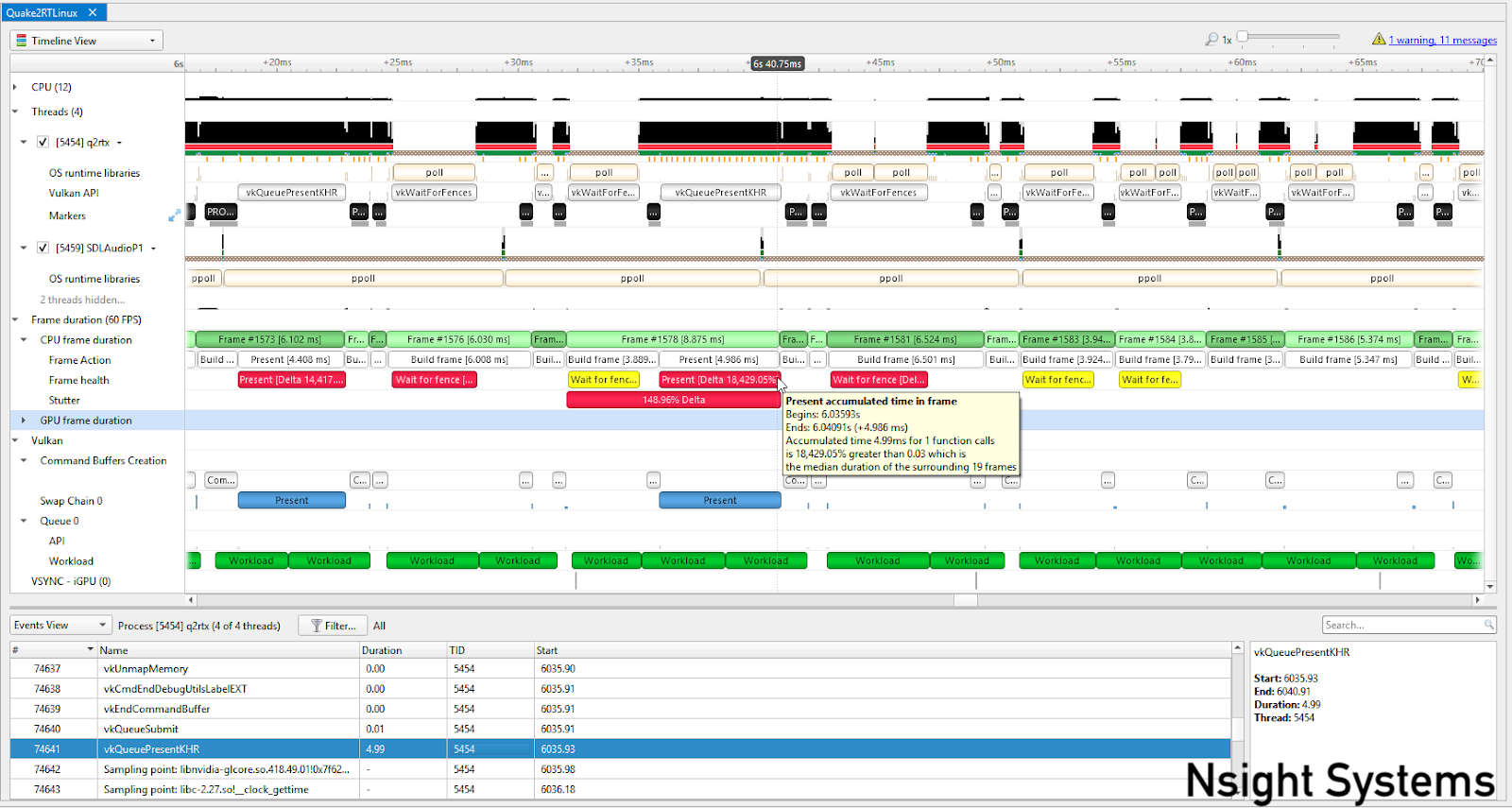The height and width of the screenshot is (808, 1512).
Task: Select the libc-2.27 clock_gettime sampling row
Action: tap(620, 789)
